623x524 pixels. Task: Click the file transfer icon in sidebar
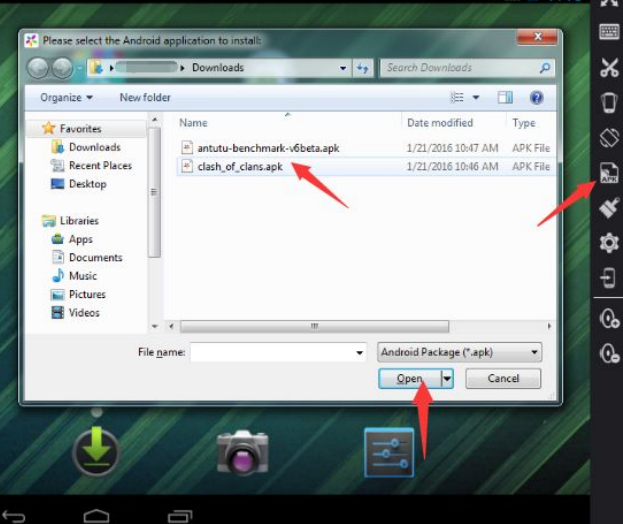[609, 278]
